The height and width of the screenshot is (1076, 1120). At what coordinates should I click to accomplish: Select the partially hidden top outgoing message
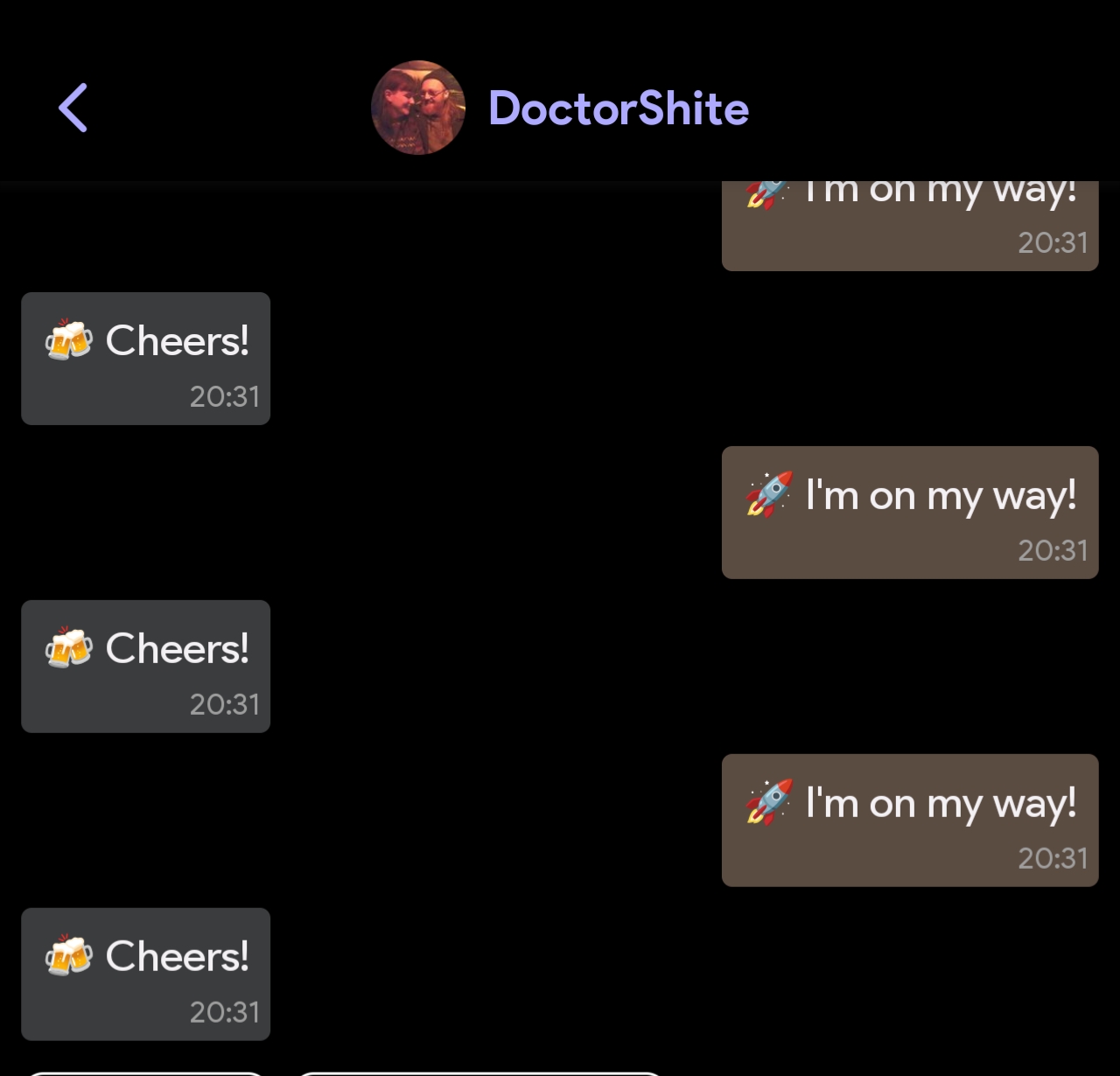[910, 226]
